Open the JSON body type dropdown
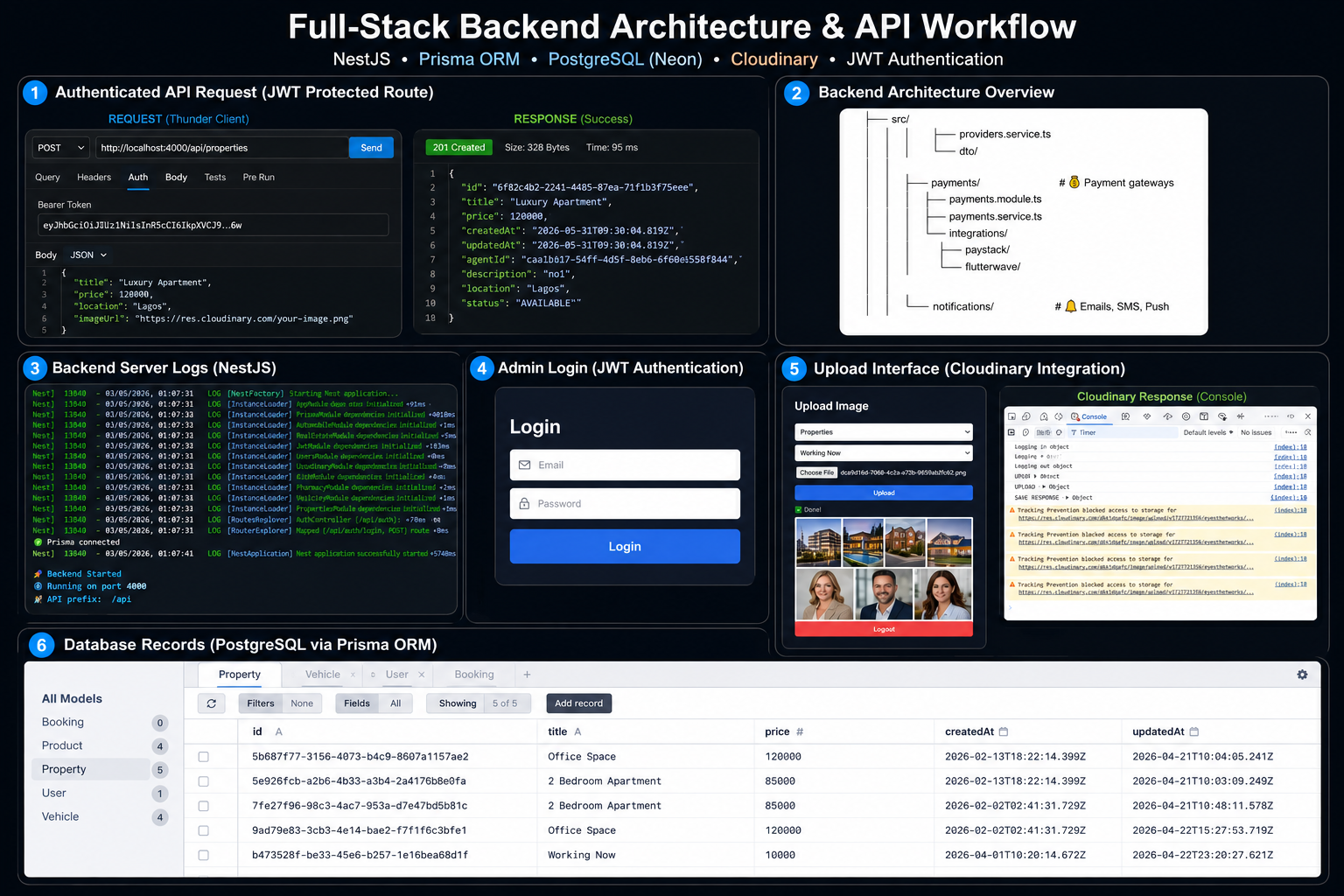 [x=88, y=255]
